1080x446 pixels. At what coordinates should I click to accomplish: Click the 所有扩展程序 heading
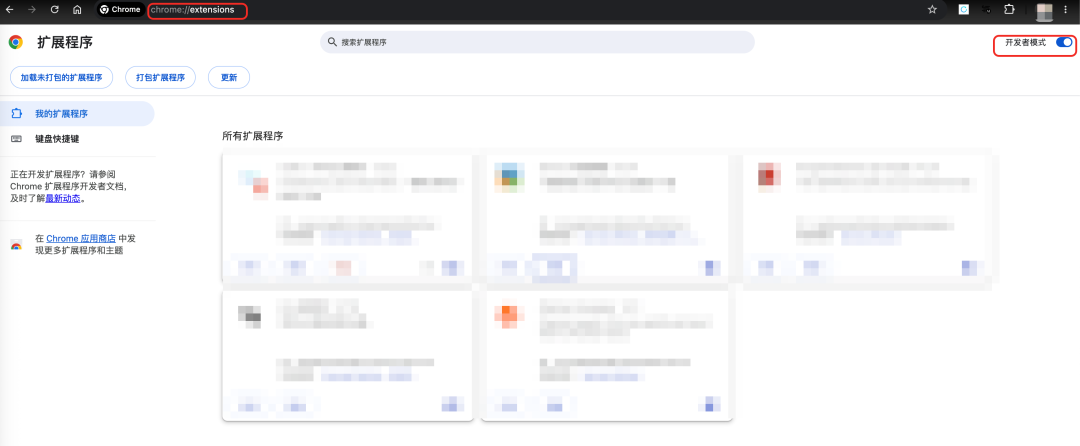[x=253, y=136]
